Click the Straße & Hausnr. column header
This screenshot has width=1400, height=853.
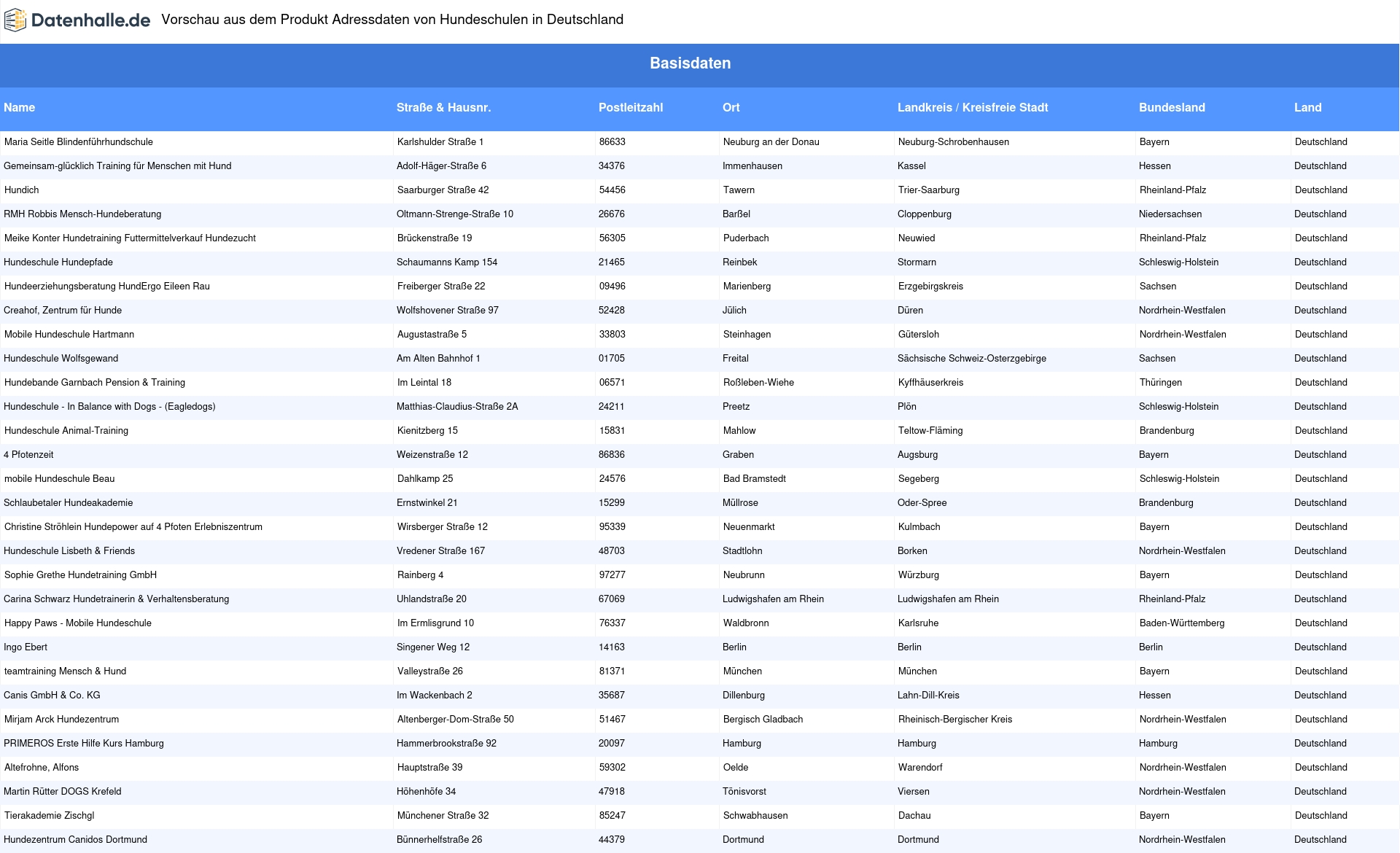(x=443, y=107)
